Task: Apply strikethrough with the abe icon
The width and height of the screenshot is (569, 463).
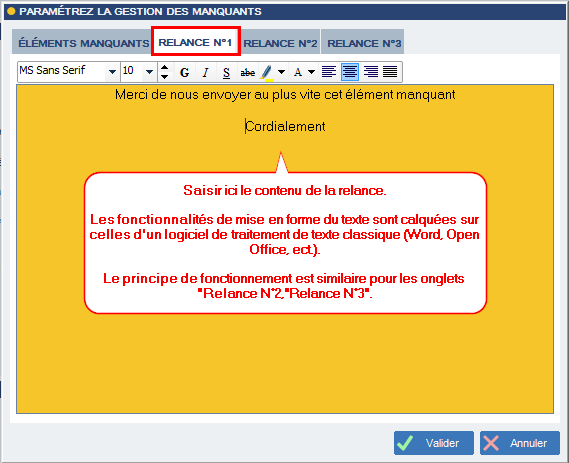Action: 247,72
